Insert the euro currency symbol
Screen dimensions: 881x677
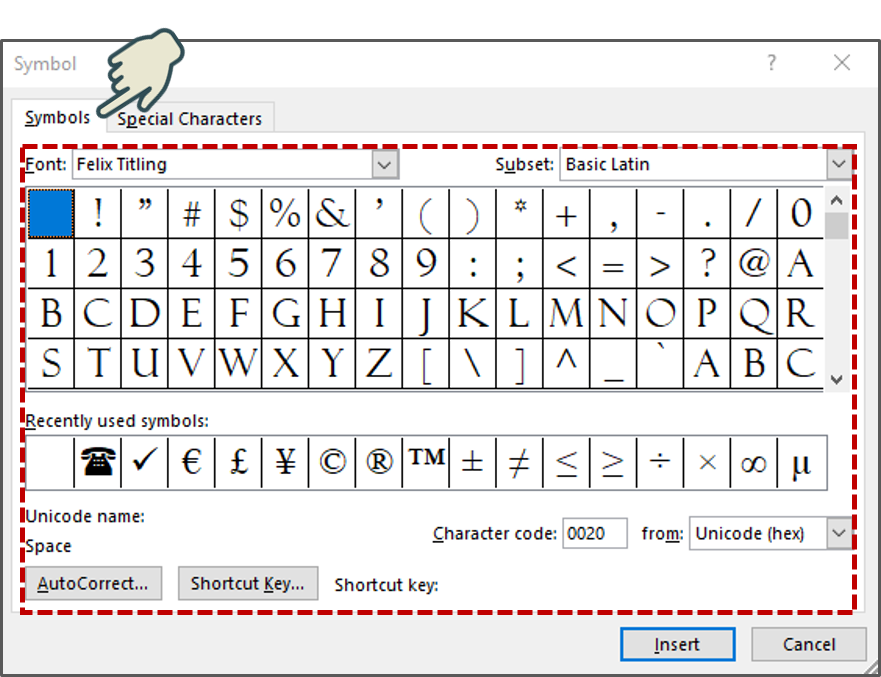(191, 461)
